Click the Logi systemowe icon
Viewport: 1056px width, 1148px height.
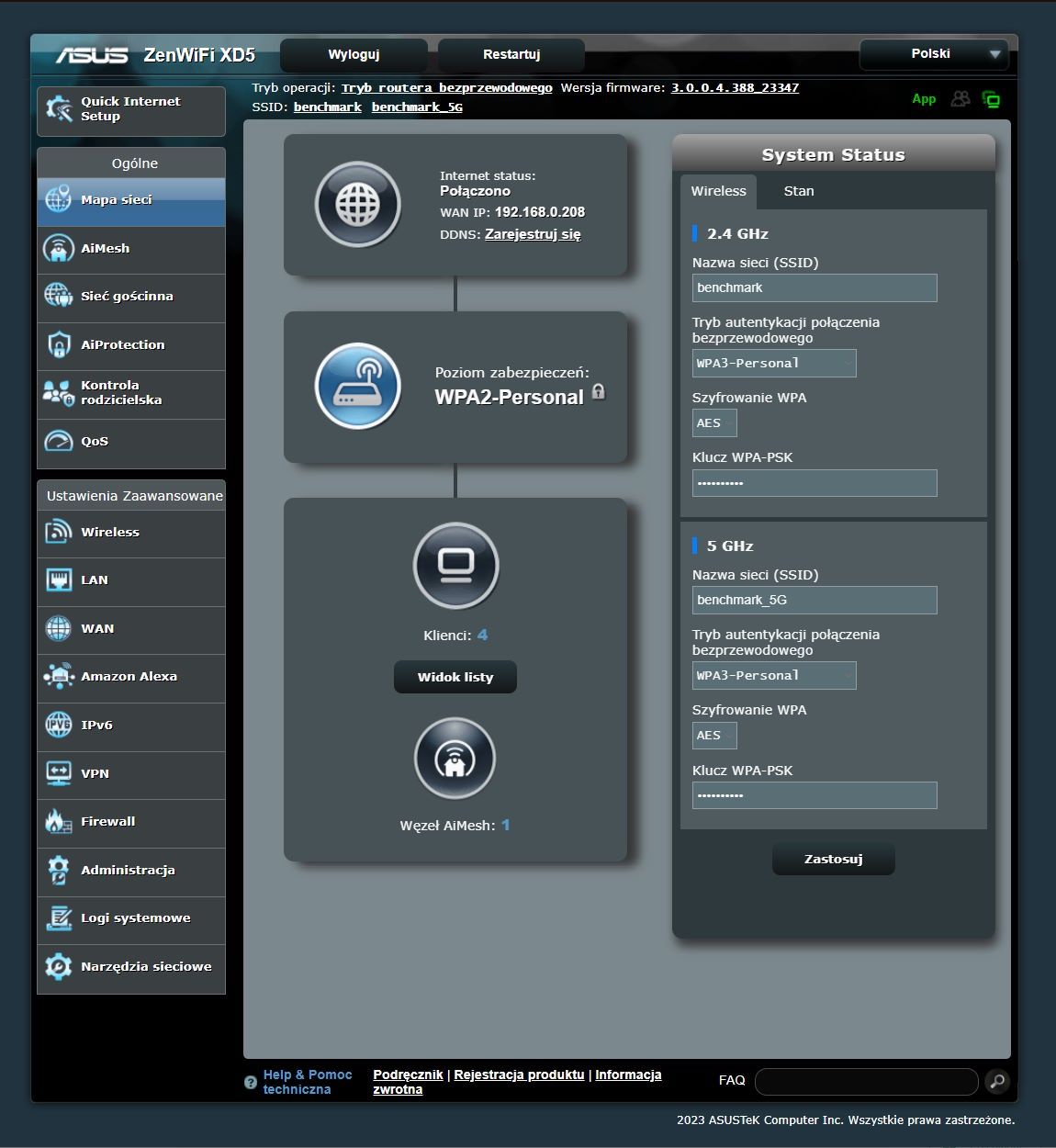click(58, 917)
